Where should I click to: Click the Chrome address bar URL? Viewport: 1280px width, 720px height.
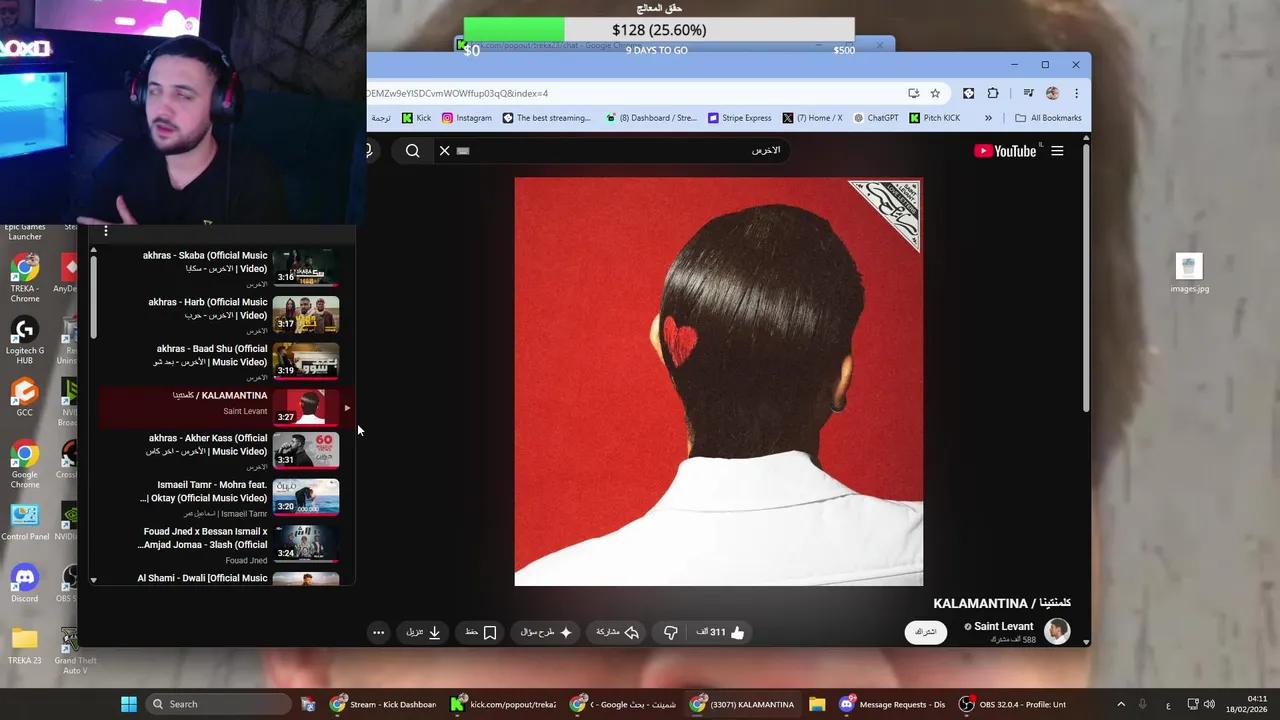tap(457, 93)
